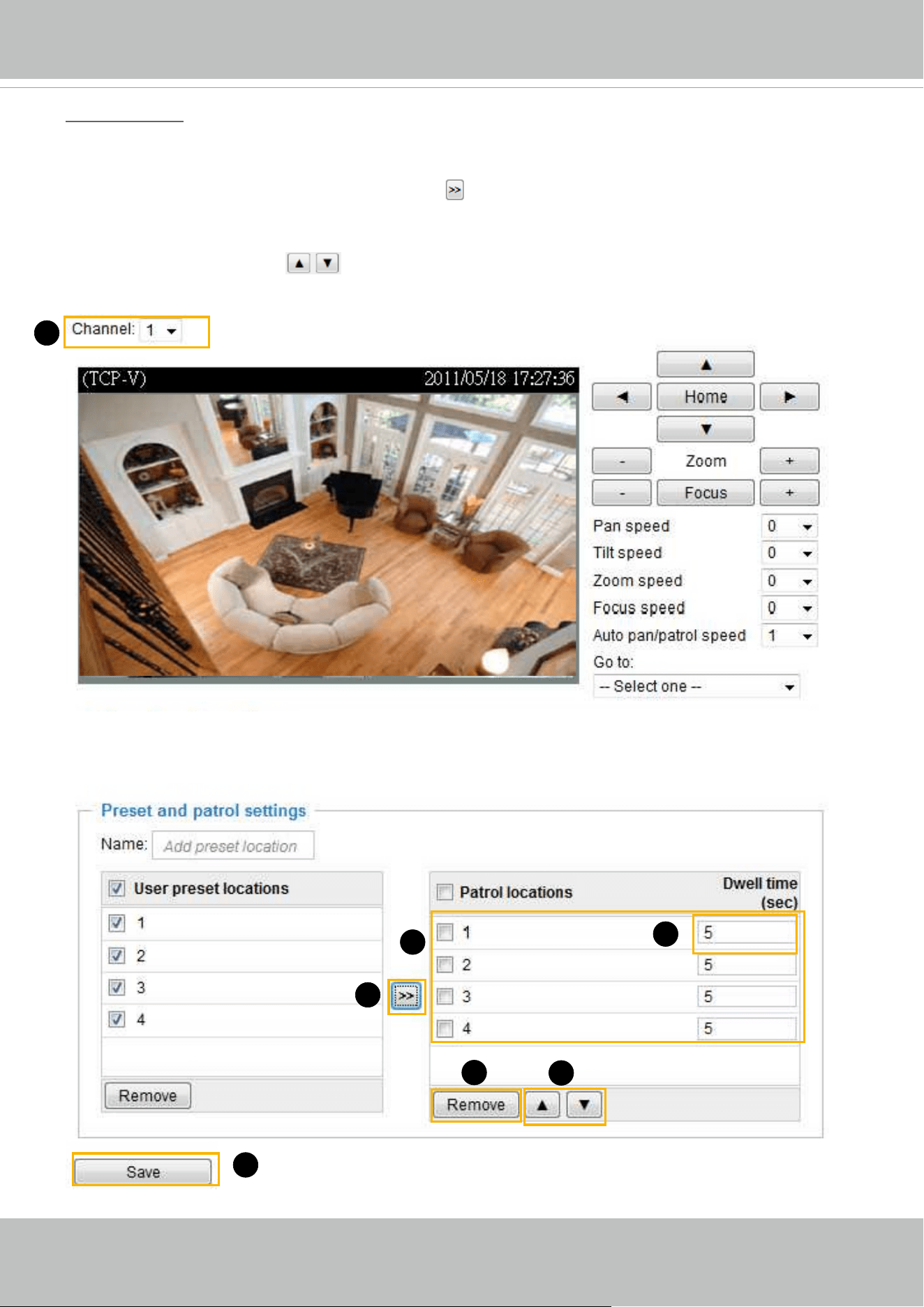Uncheck user preset location 3

point(117,987)
